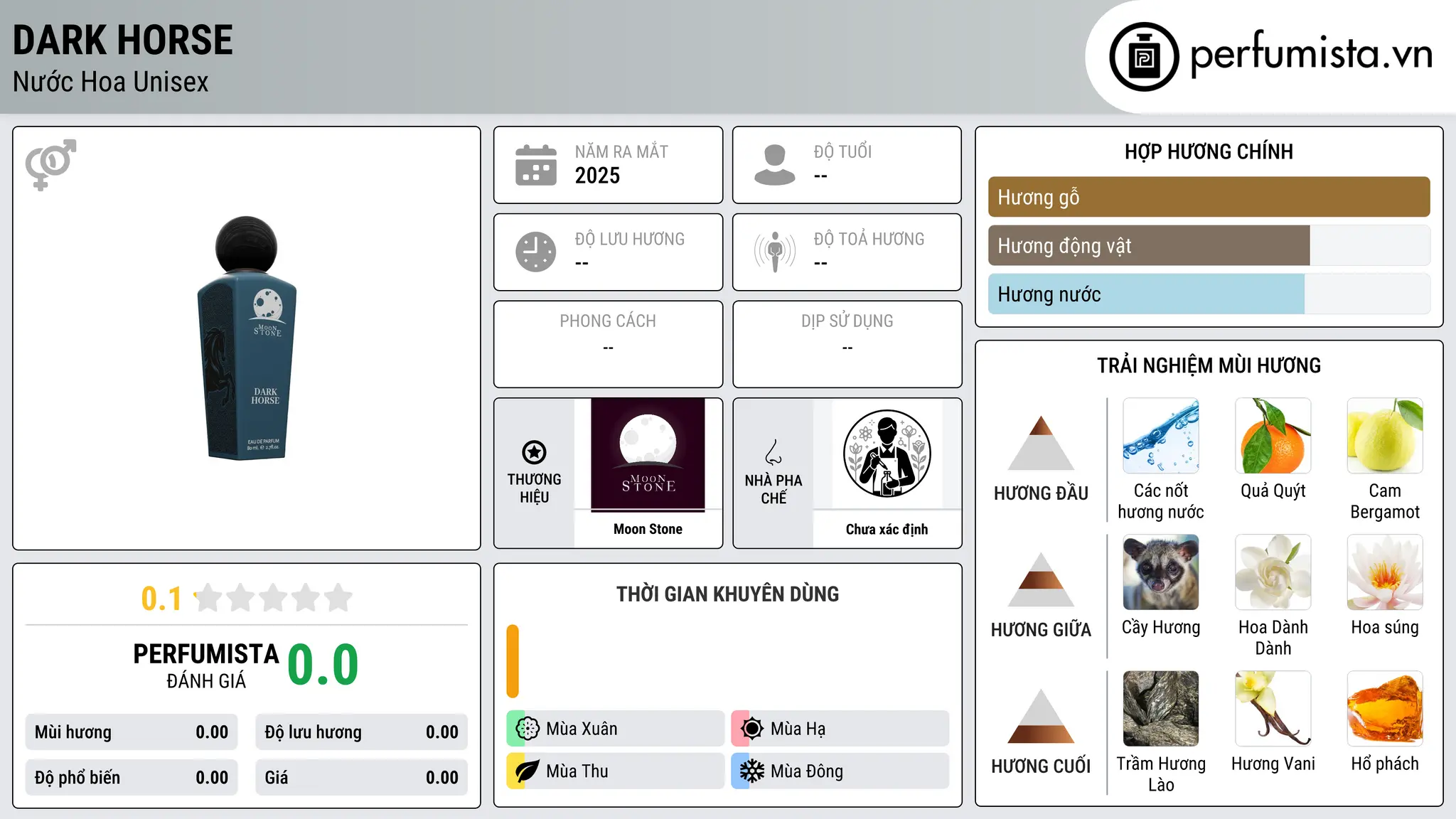Select the Trầm Hương Lào note image
The width and height of the screenshot is (1456, 819).
click(1161, 709)
